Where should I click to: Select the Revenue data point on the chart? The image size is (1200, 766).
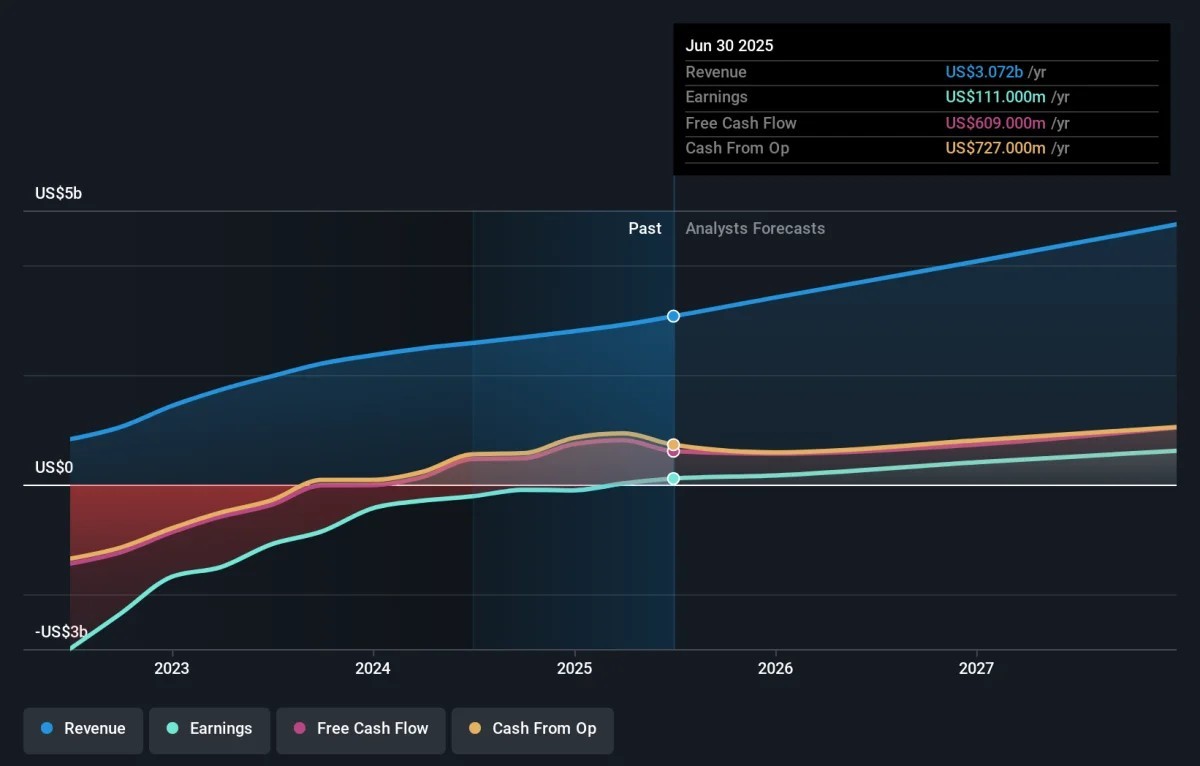[673, 316]
